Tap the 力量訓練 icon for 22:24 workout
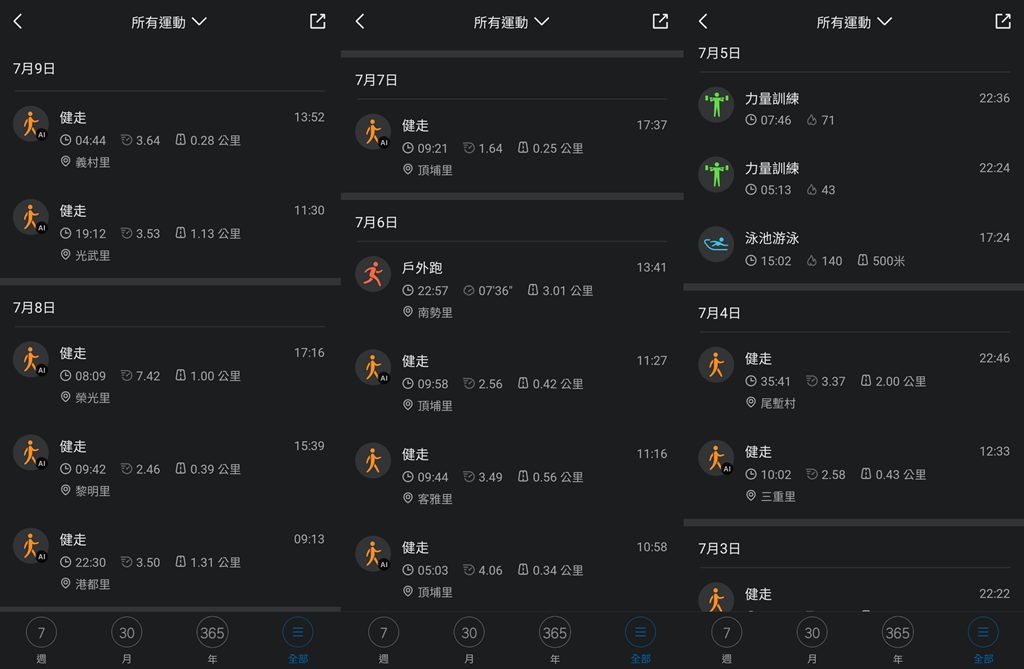 click(715, 174)
